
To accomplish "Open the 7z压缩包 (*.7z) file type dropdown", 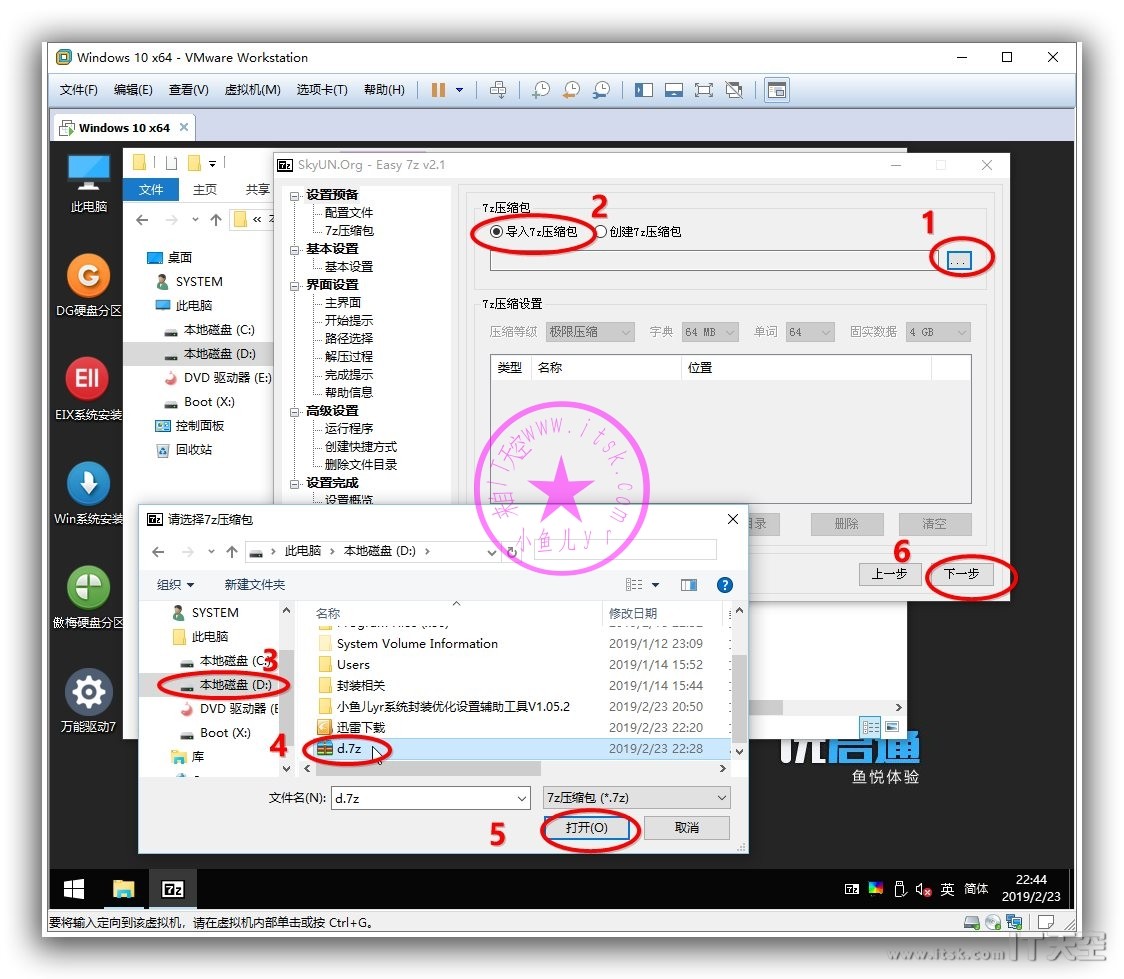I will point(637,798).
